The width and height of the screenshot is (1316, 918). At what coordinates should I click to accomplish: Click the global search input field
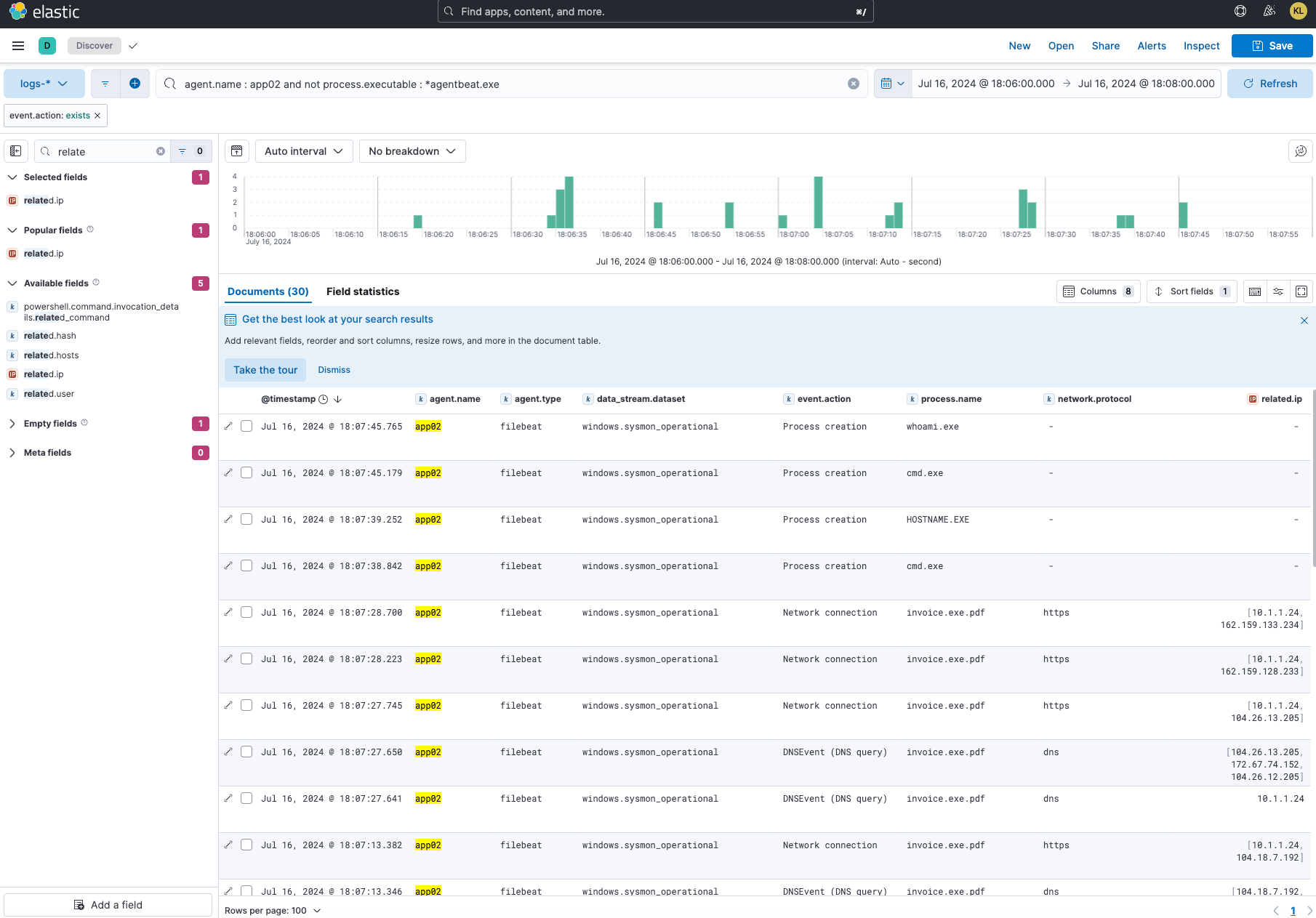(x=655, y=12)
